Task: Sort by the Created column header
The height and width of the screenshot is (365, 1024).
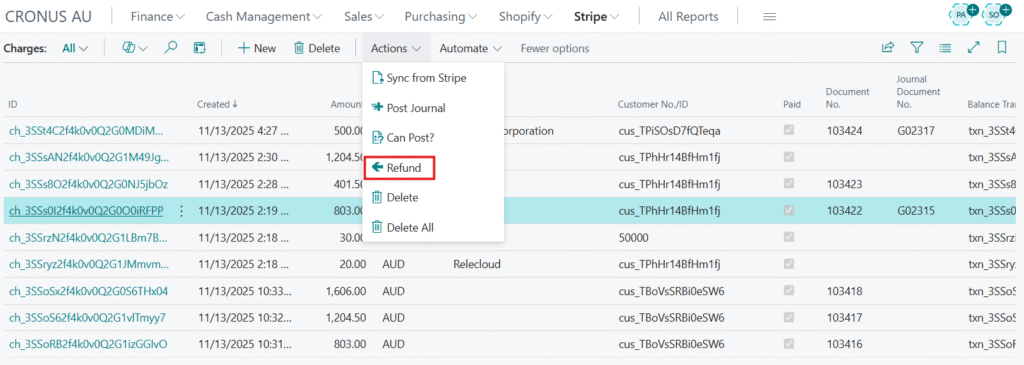Action: (x=217, y=104)
